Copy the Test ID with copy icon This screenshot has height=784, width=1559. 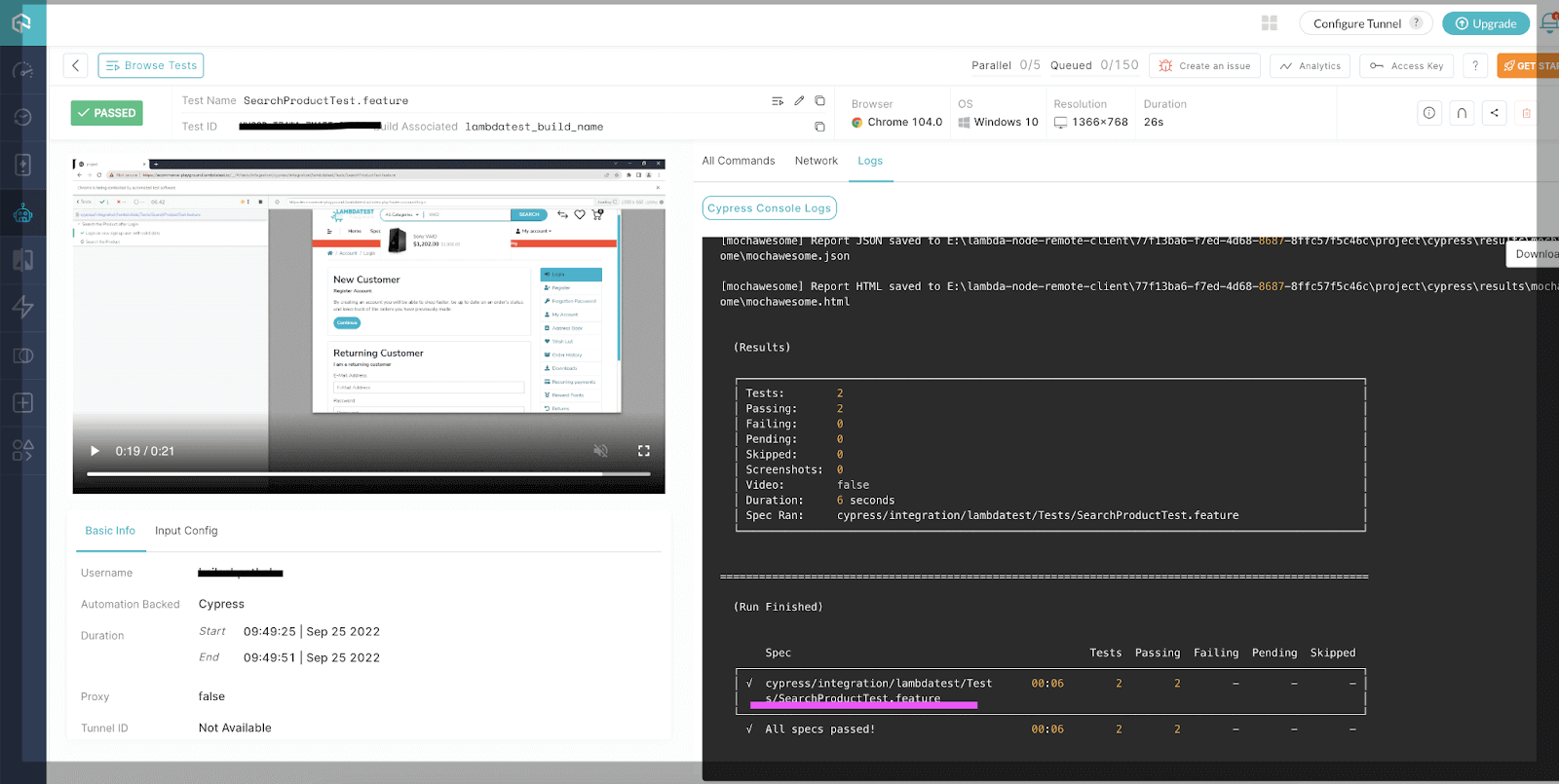819,127
